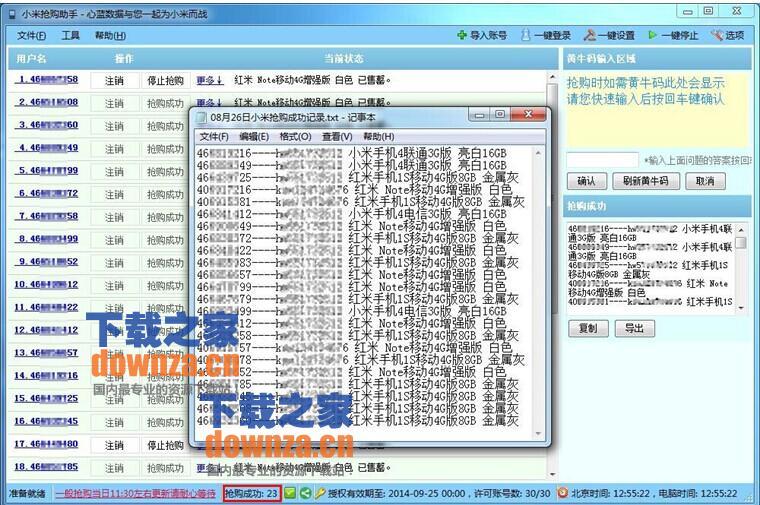This screenshot has height=505, width=760.
Task: Click the 导出 export button
Action: (634, 329)
